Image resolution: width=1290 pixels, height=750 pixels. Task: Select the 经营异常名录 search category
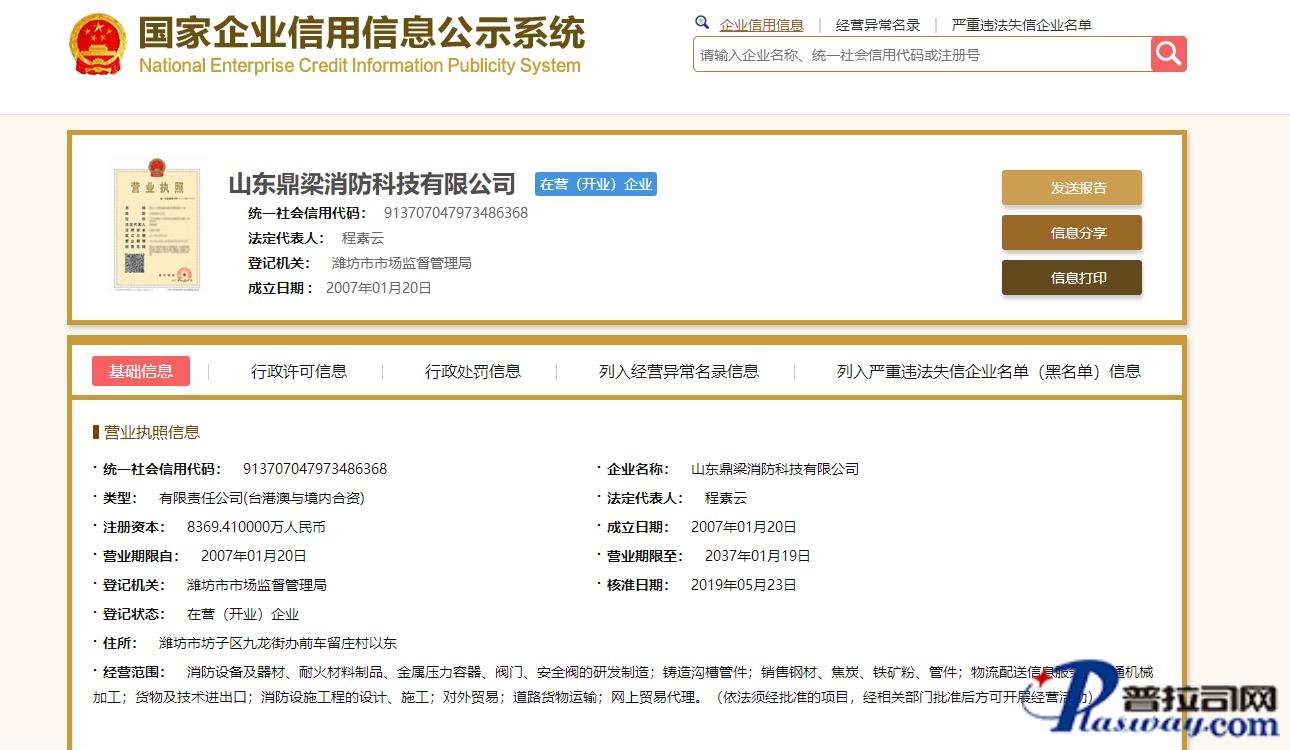tap(877, 25)
